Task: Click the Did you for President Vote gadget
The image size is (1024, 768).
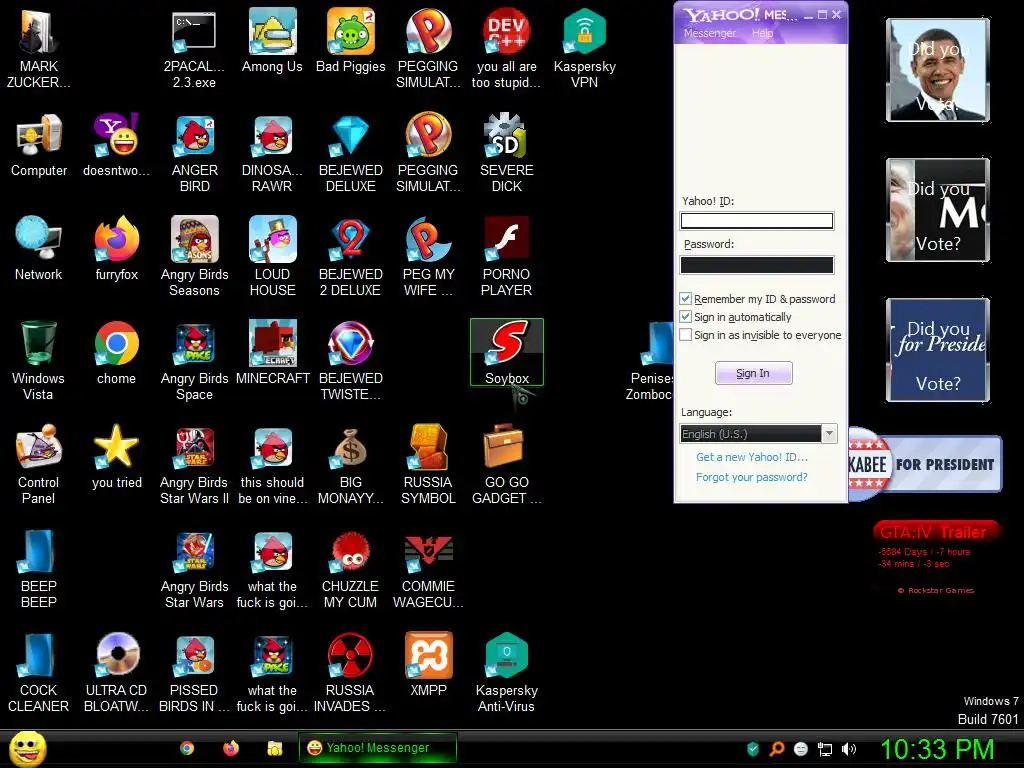Action: 938,349
